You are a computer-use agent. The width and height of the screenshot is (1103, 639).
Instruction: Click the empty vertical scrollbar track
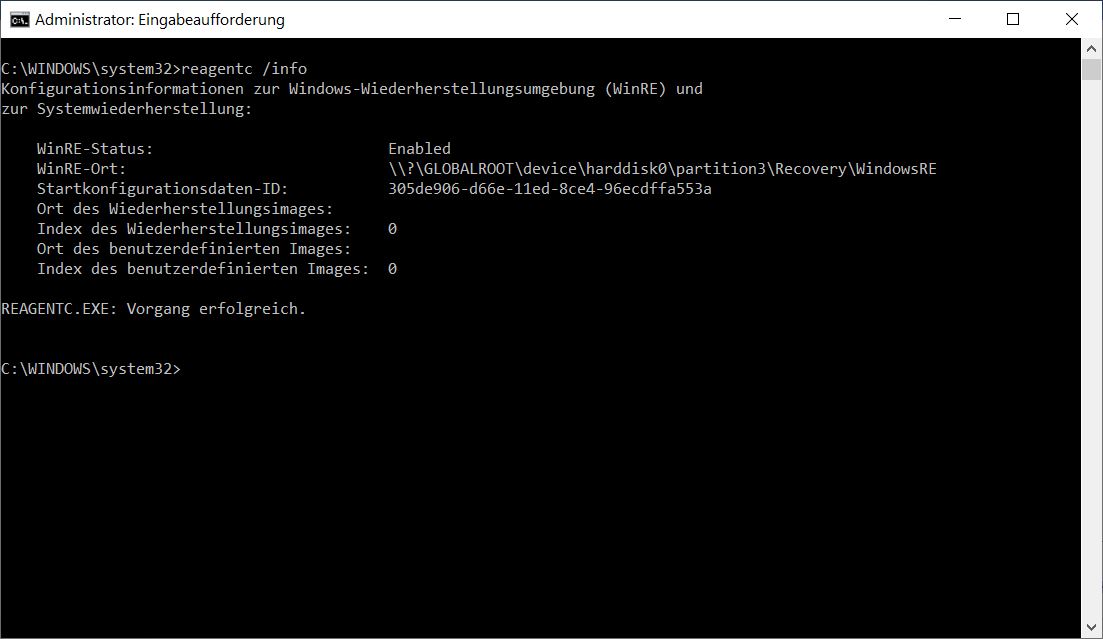[x=1091, y=348]
